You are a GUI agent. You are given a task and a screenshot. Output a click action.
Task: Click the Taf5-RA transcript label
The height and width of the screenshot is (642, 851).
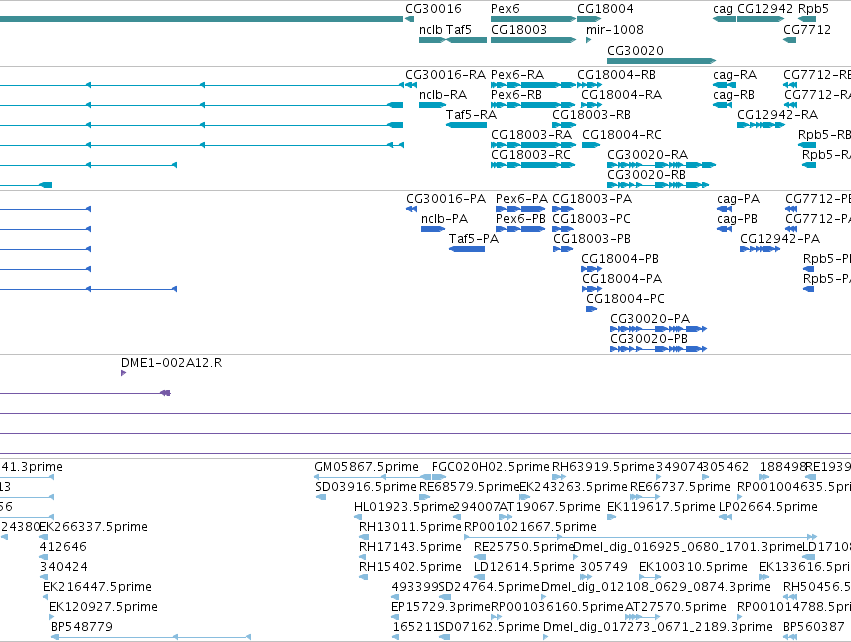[472, 115]
